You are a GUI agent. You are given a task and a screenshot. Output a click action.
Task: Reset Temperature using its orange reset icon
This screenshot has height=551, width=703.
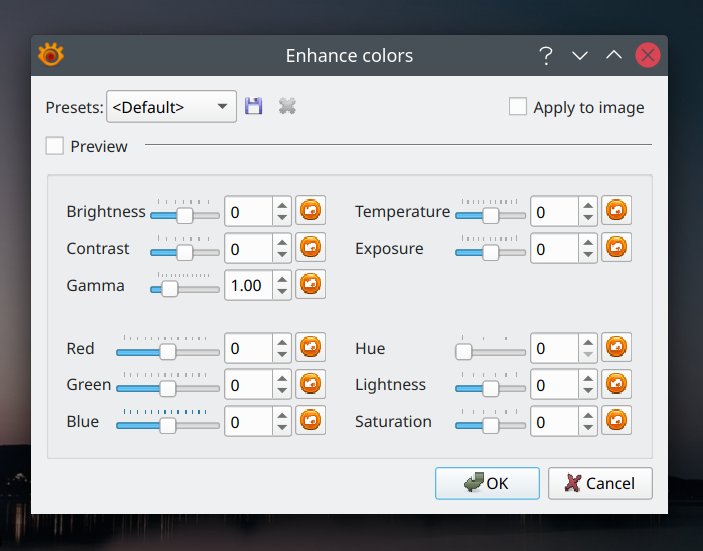pos(617,211)
